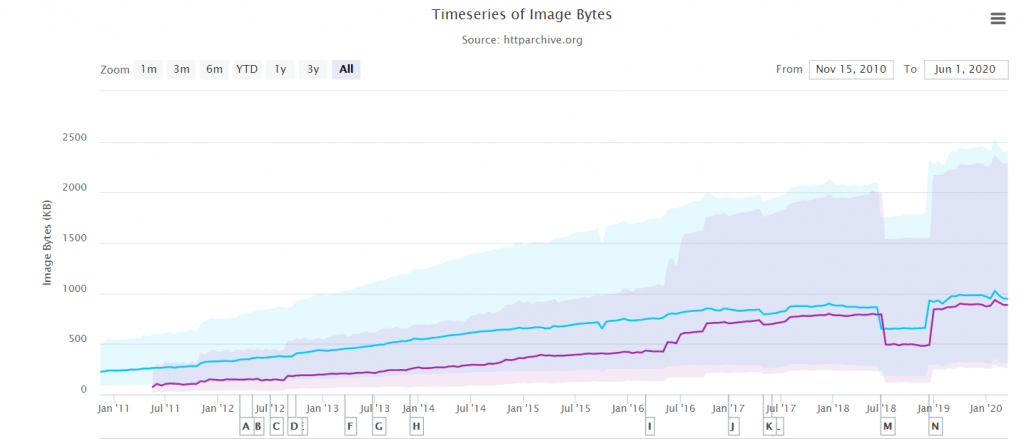The width and height of the screenshot is (1024, 439).
Task: Open the flag marker H annotation
Action: click(416, 426)
